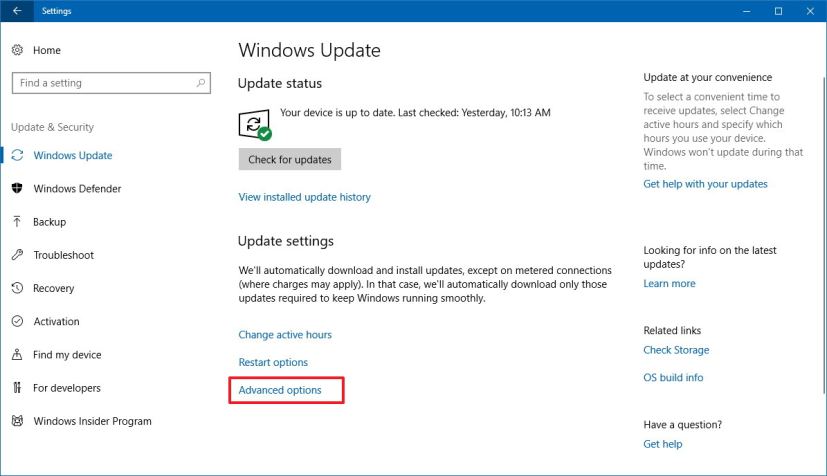
Task: Open the Home settings page
Action: [46, 50]
